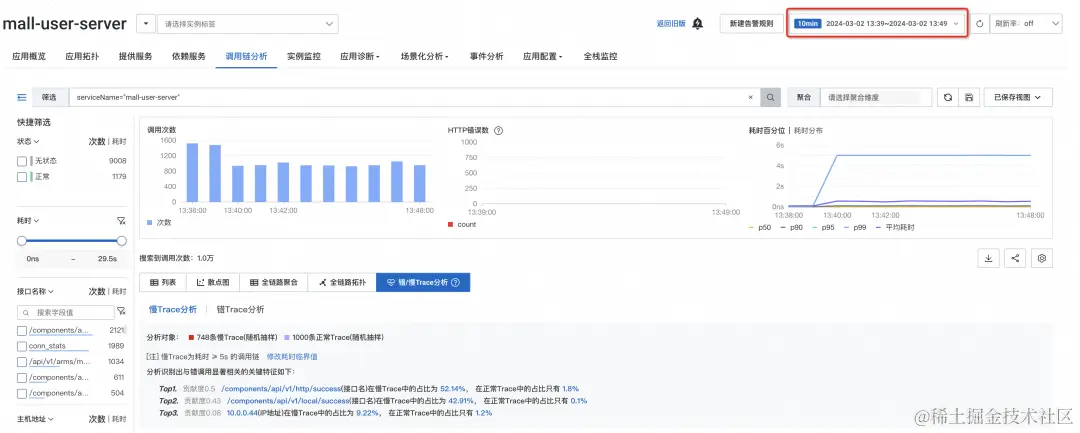Screen dimensions: 1080x433
Task: Open the 应用概览 tab
Action: point(29,56)
